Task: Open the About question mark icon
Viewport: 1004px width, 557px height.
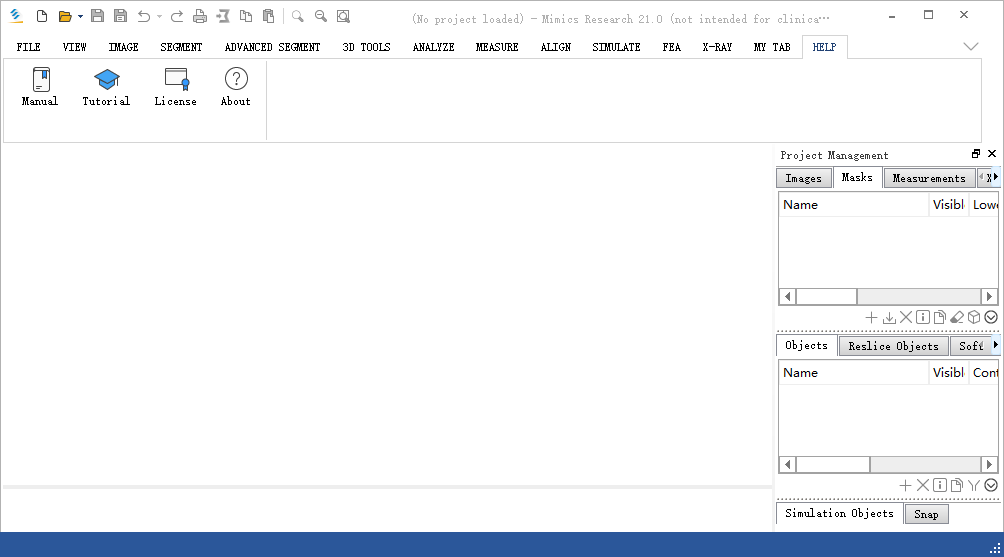Action: pos(236,87)
